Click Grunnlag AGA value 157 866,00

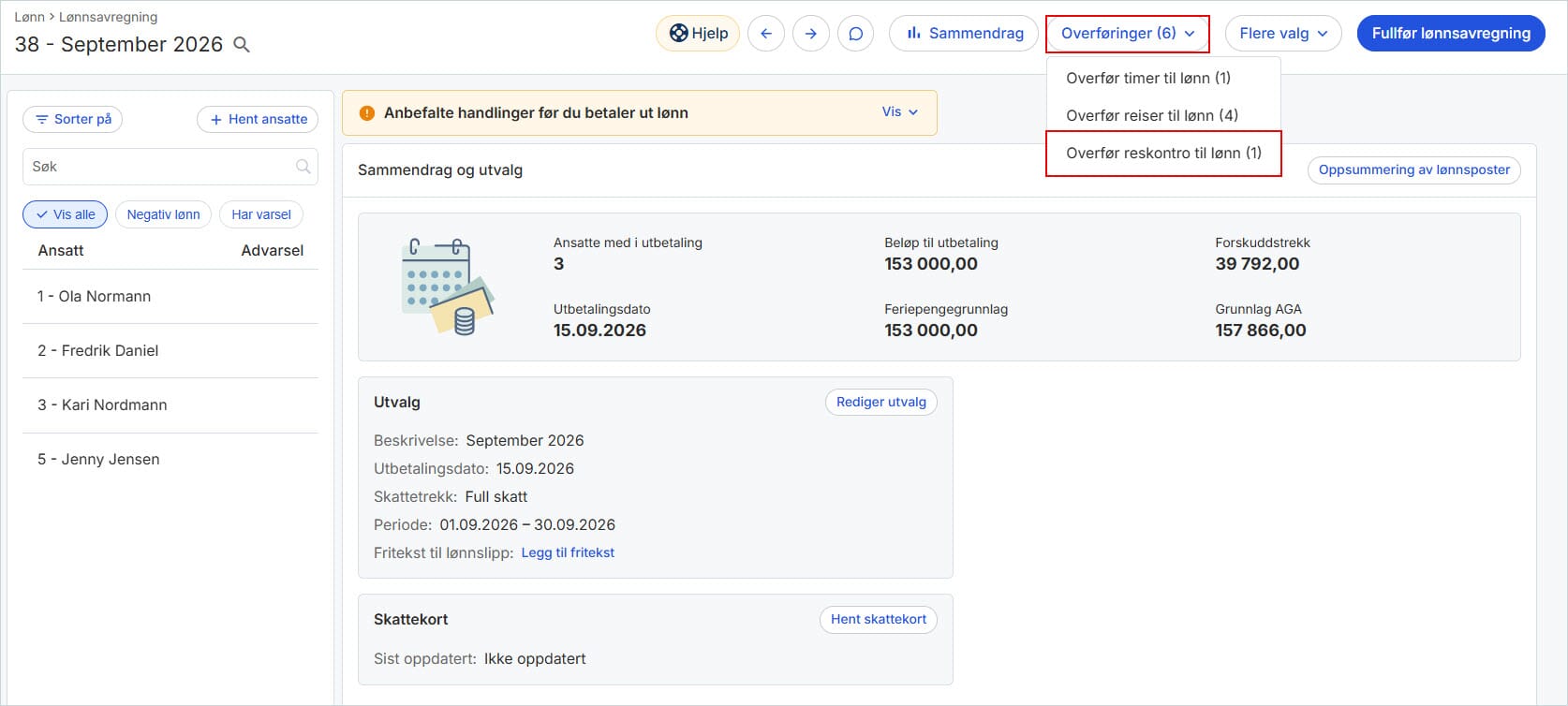click(1261, 331)
